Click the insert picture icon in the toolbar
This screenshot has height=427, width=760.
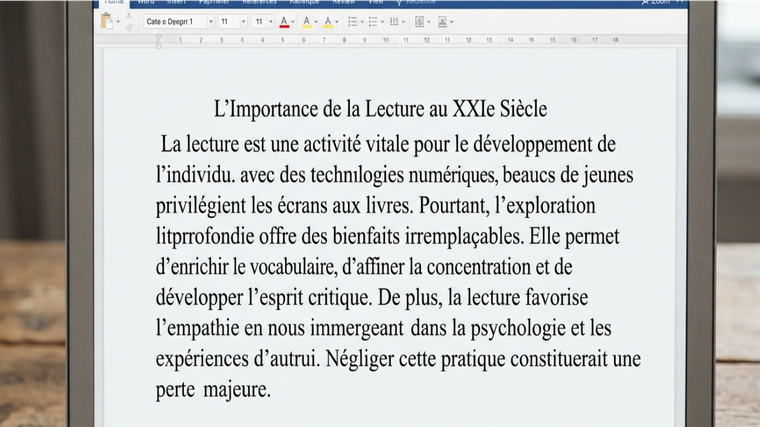click(x=443, y=22)
